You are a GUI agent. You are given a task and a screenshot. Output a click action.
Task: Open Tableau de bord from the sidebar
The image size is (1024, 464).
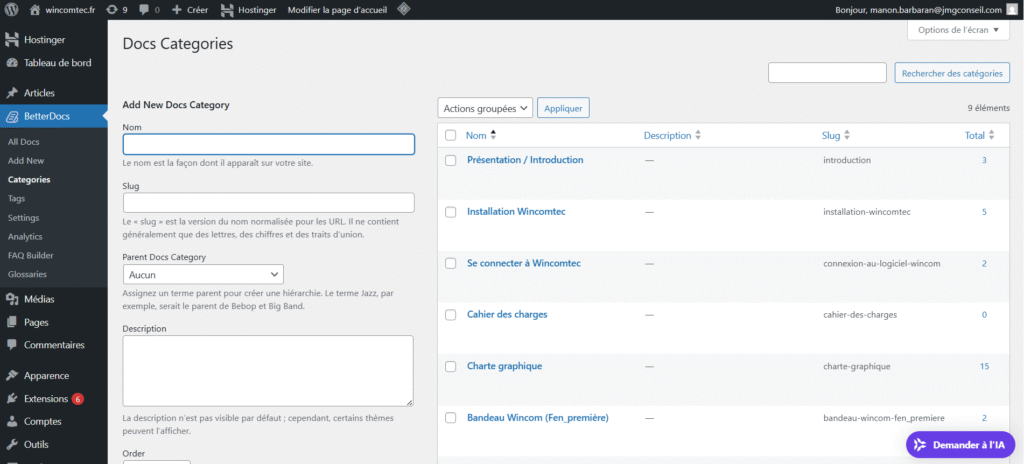(56, 63)
